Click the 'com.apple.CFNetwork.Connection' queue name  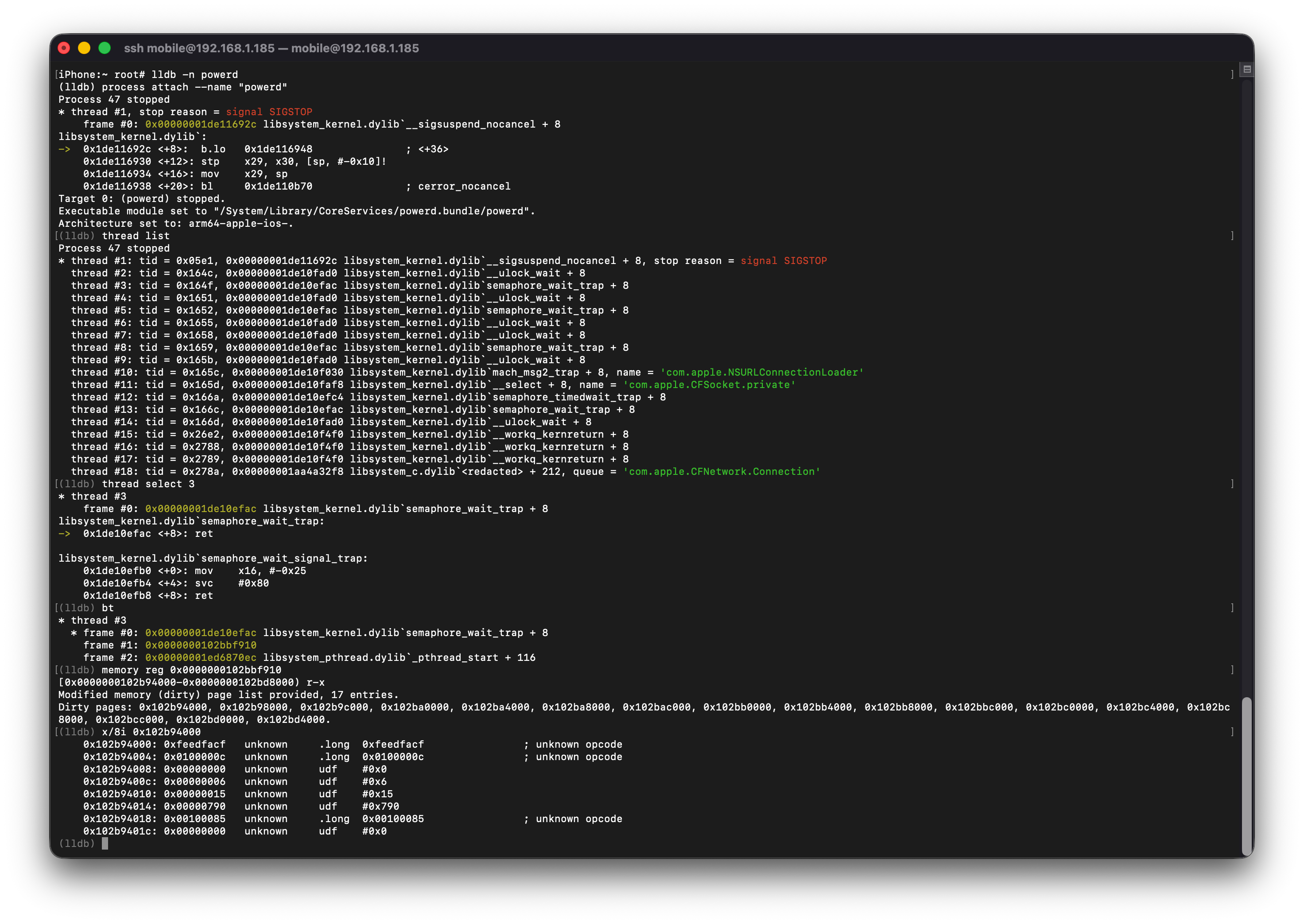tap(722, 472)
